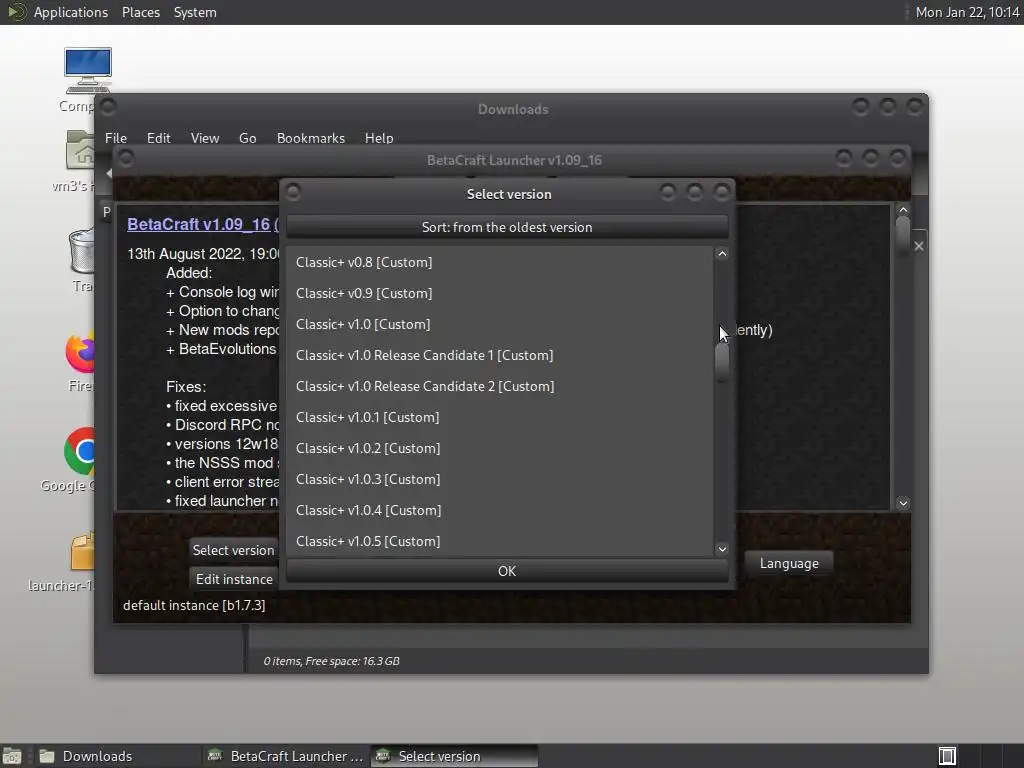Open the Select version dialog window menu button
Viewport: 1024px width, 768px height.
click(x=293, y=192)
